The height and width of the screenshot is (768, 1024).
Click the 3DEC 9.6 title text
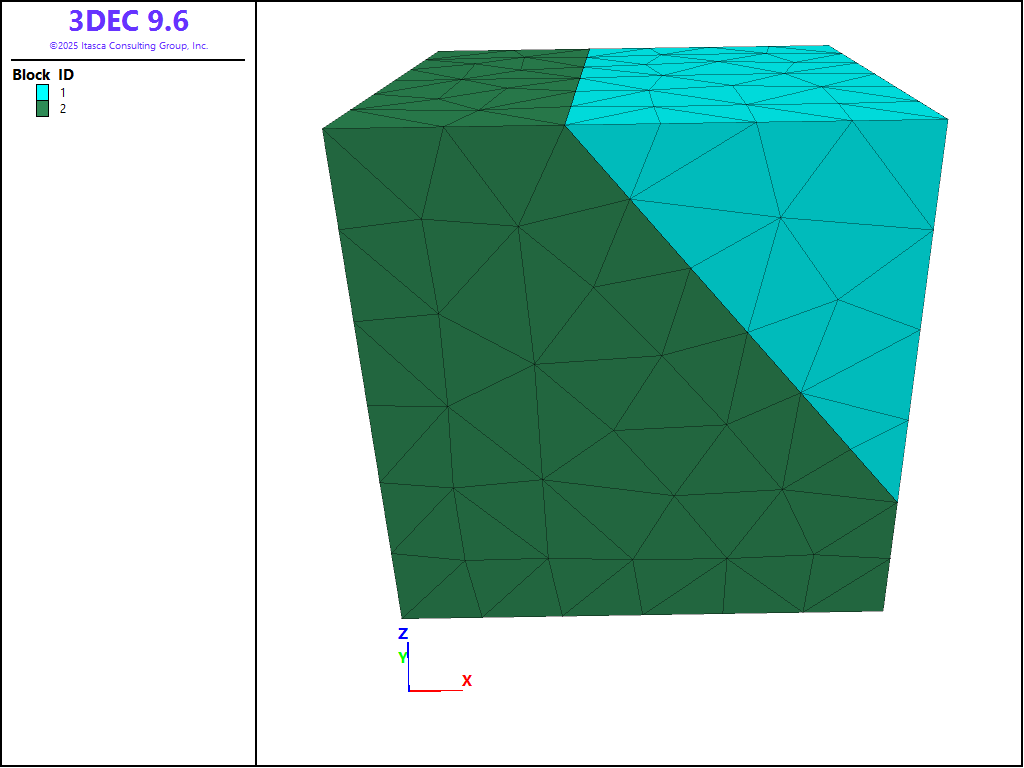click(x=128, y=21)
